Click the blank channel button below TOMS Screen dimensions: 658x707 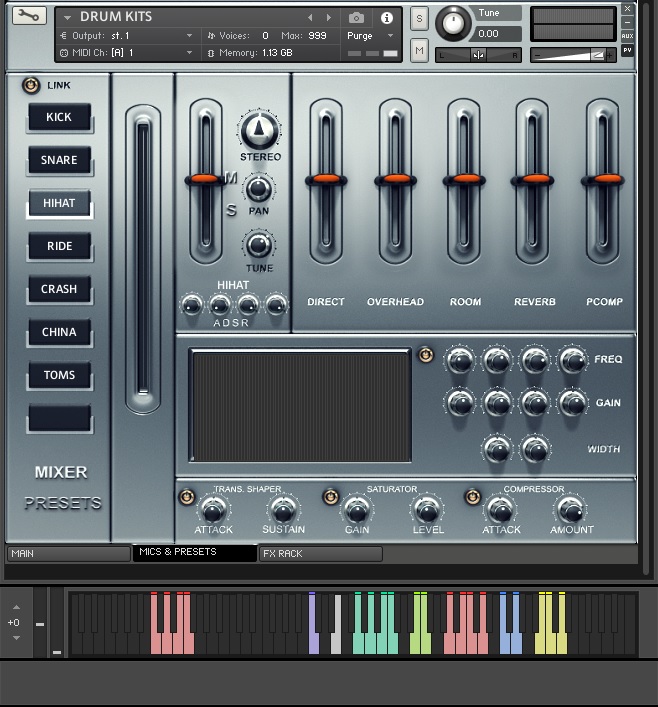tap(60, 418)
